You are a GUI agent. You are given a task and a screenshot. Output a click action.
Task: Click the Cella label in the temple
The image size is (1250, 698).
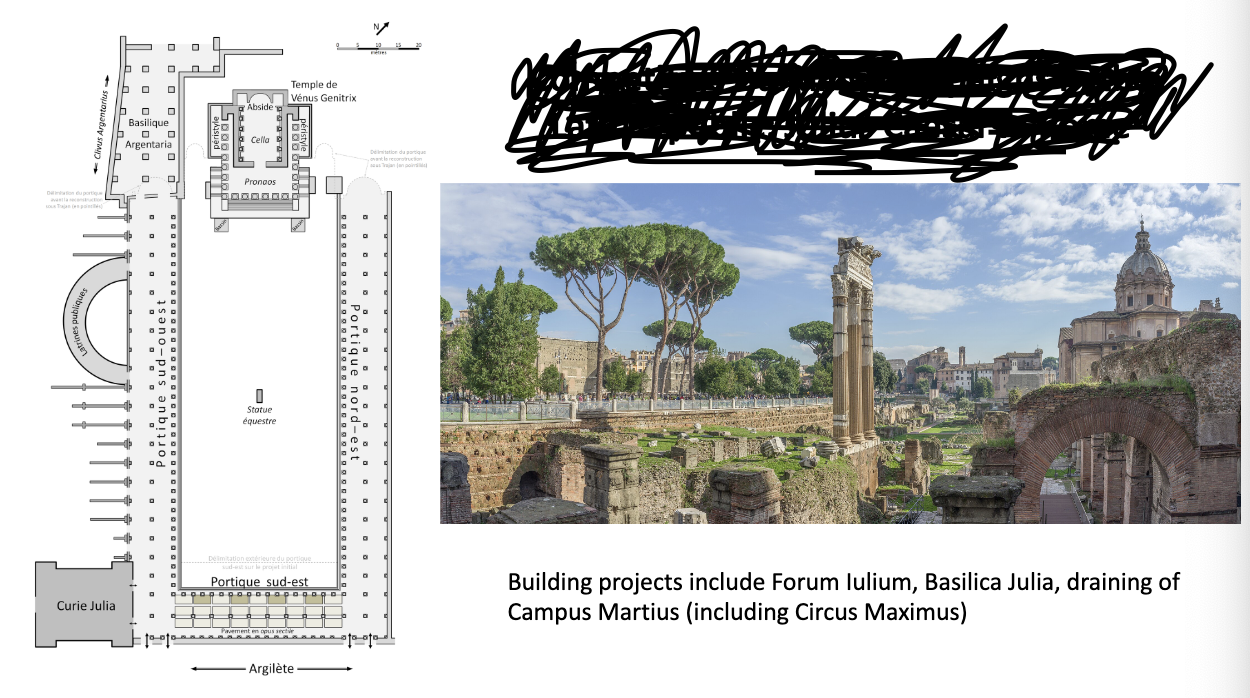click(260, 140)
